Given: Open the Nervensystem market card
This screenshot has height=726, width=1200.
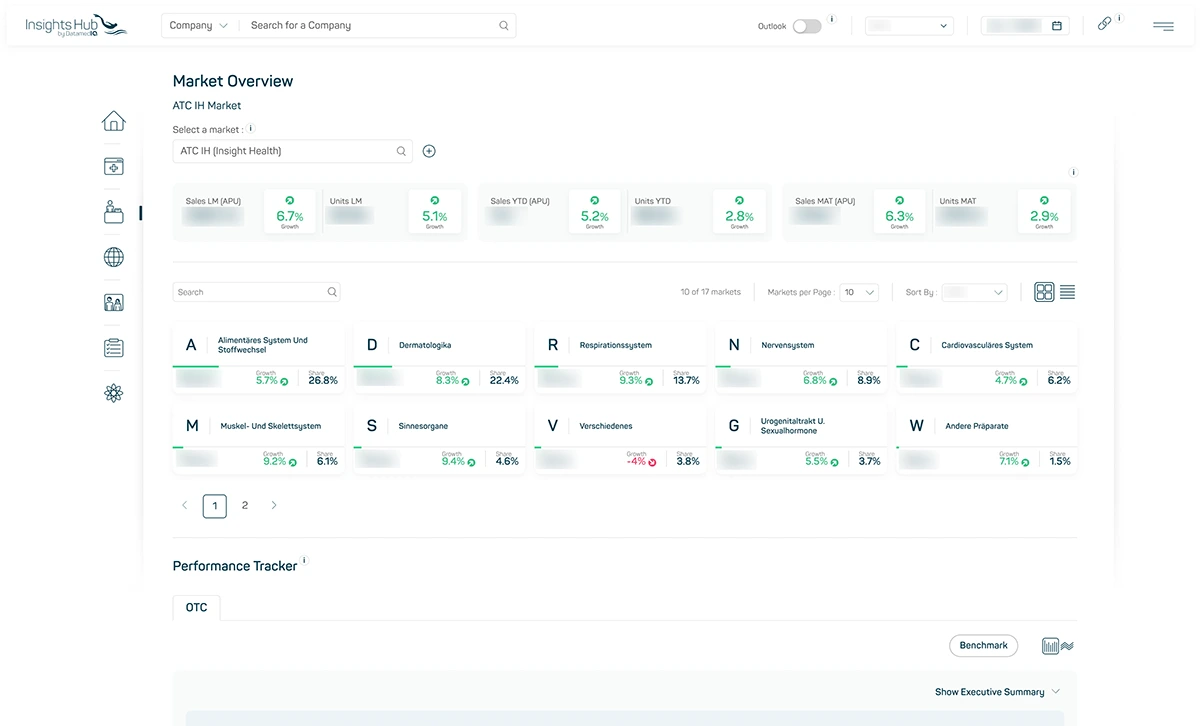Looking at the screenshot, I should coord(801,358).
